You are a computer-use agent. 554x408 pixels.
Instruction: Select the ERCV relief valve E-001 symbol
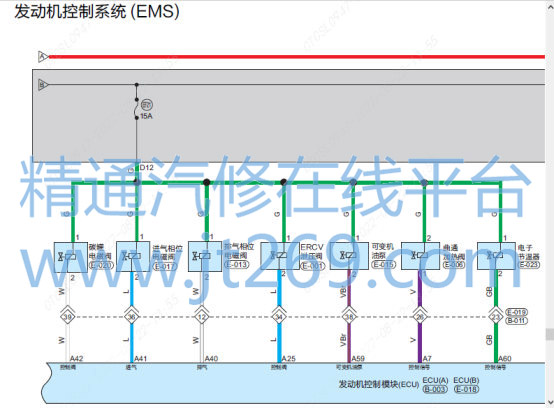tap(280, 256)
